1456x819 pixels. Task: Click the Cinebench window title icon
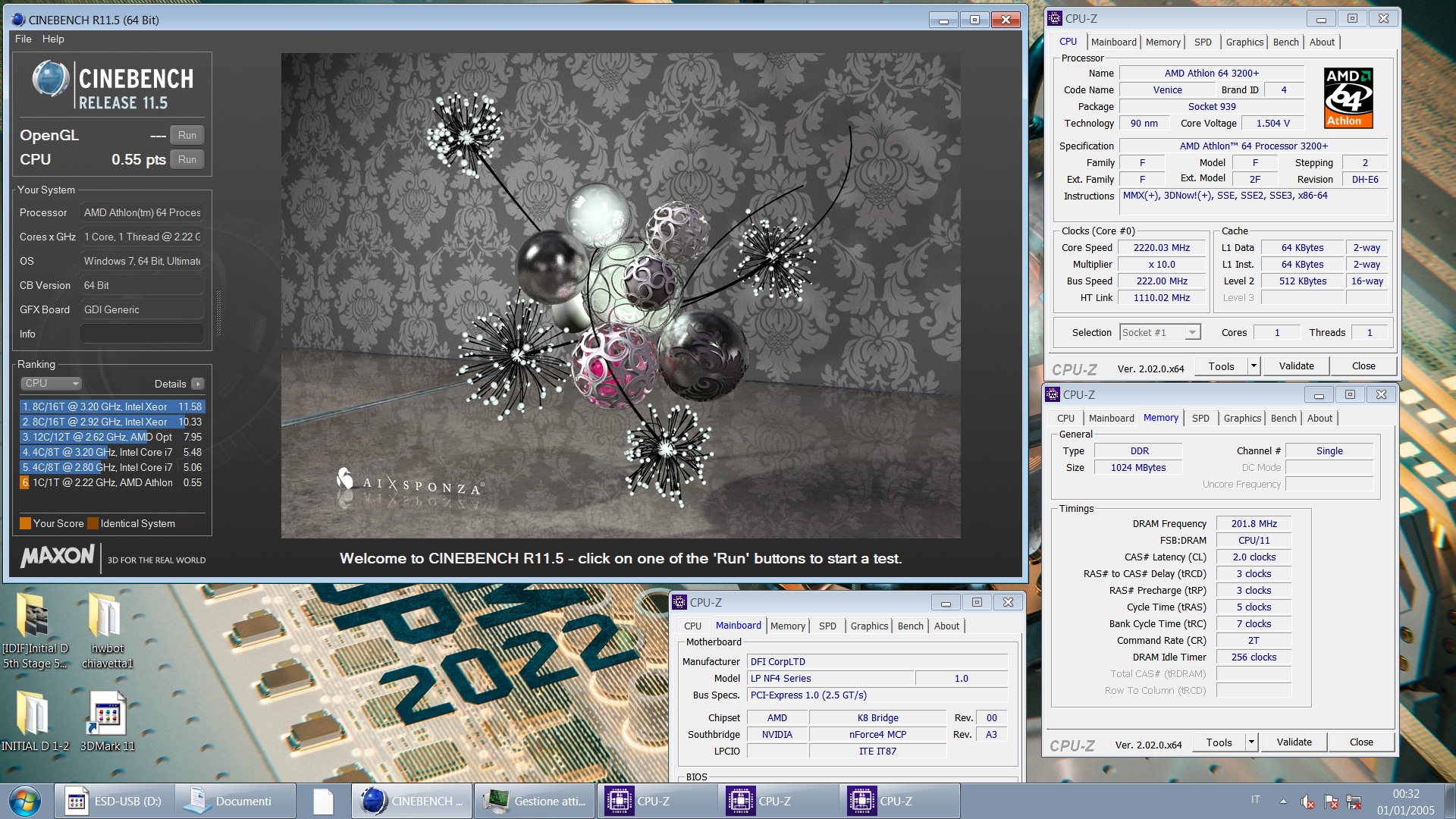click(x=18, y=20)
